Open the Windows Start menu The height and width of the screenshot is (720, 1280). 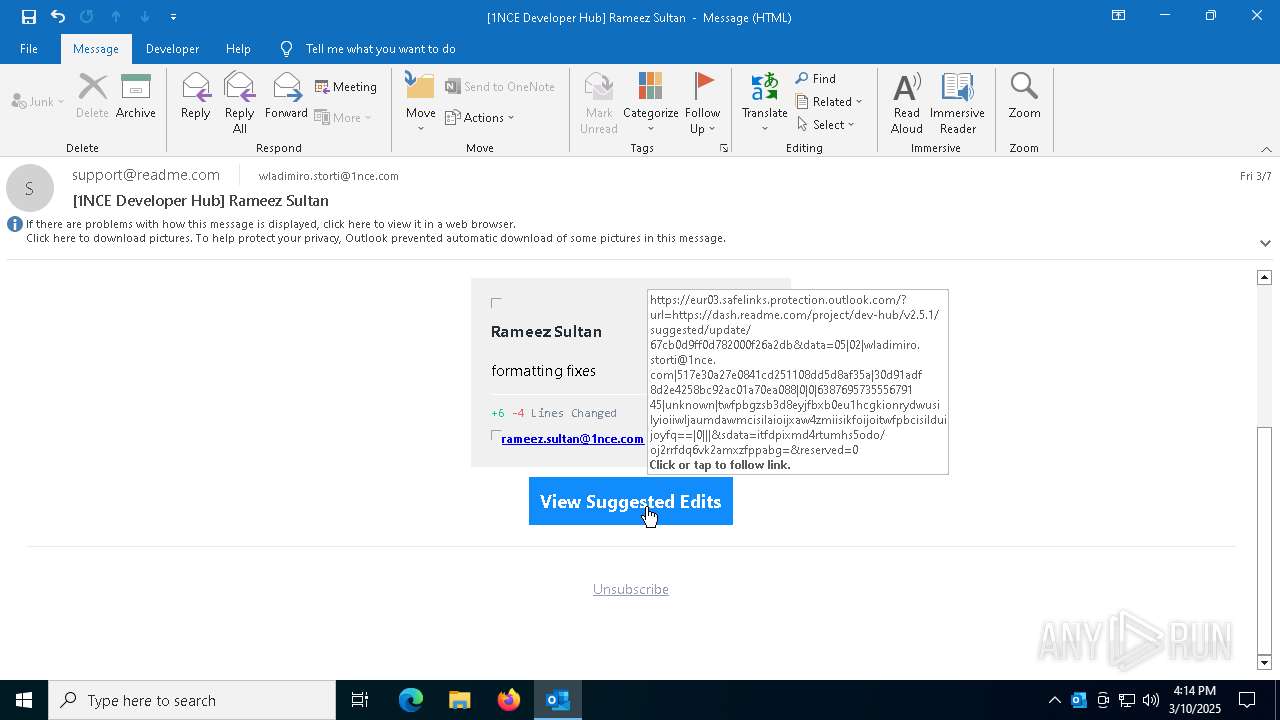[24, 700]
